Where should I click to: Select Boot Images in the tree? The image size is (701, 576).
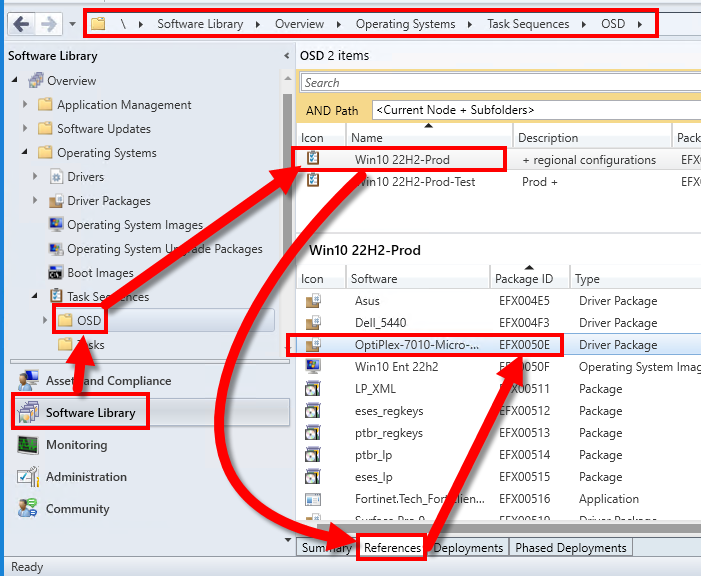click(100, 273)
